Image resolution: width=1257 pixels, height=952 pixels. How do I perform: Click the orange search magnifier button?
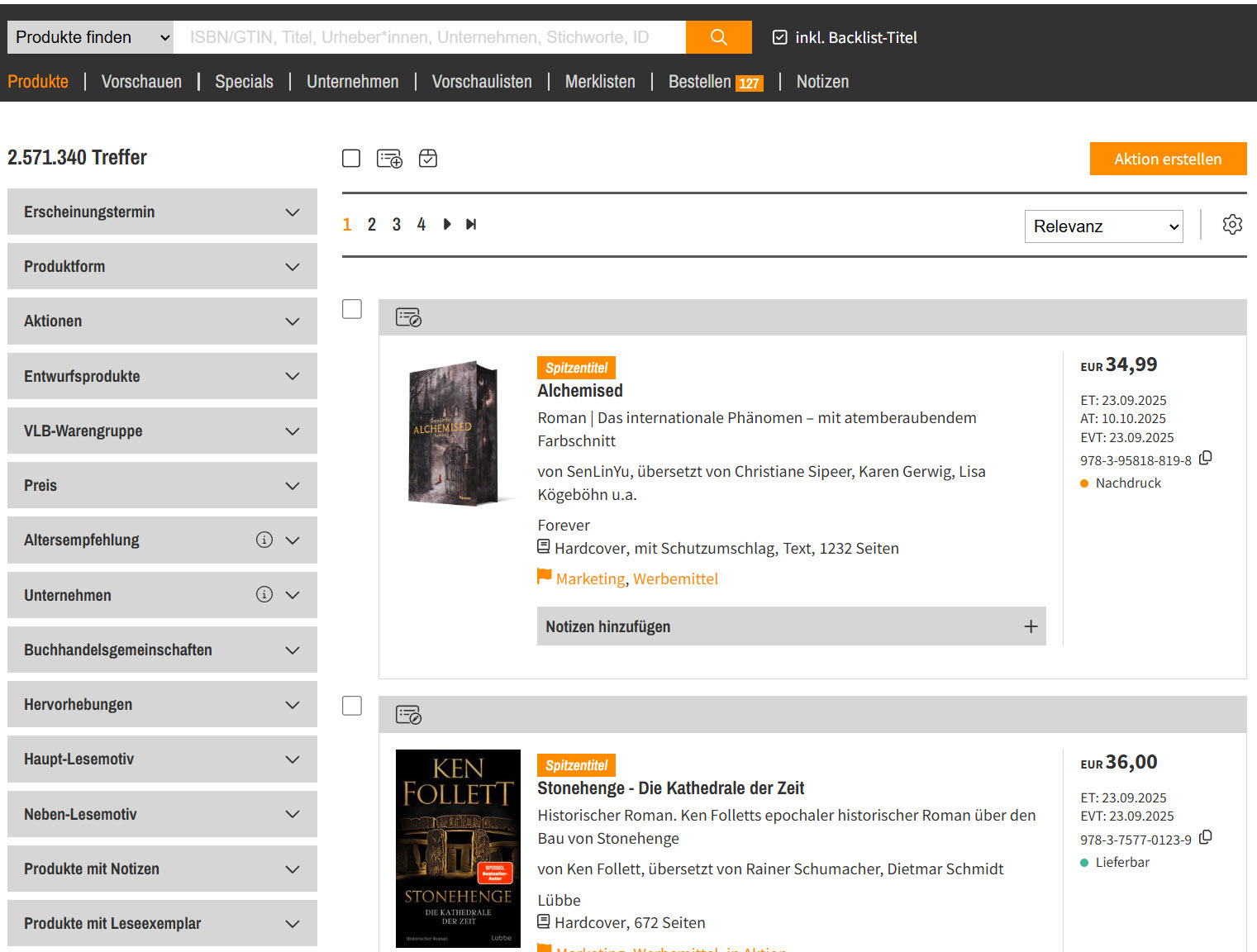(718, 37)
